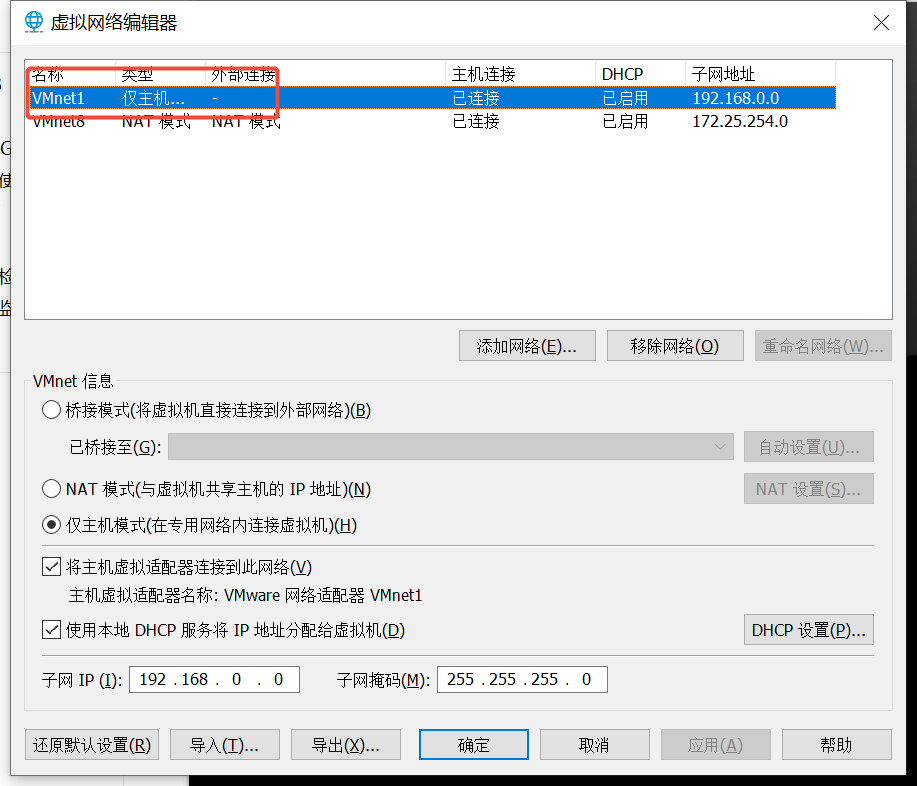Click the 导出(X)... button

346,744
